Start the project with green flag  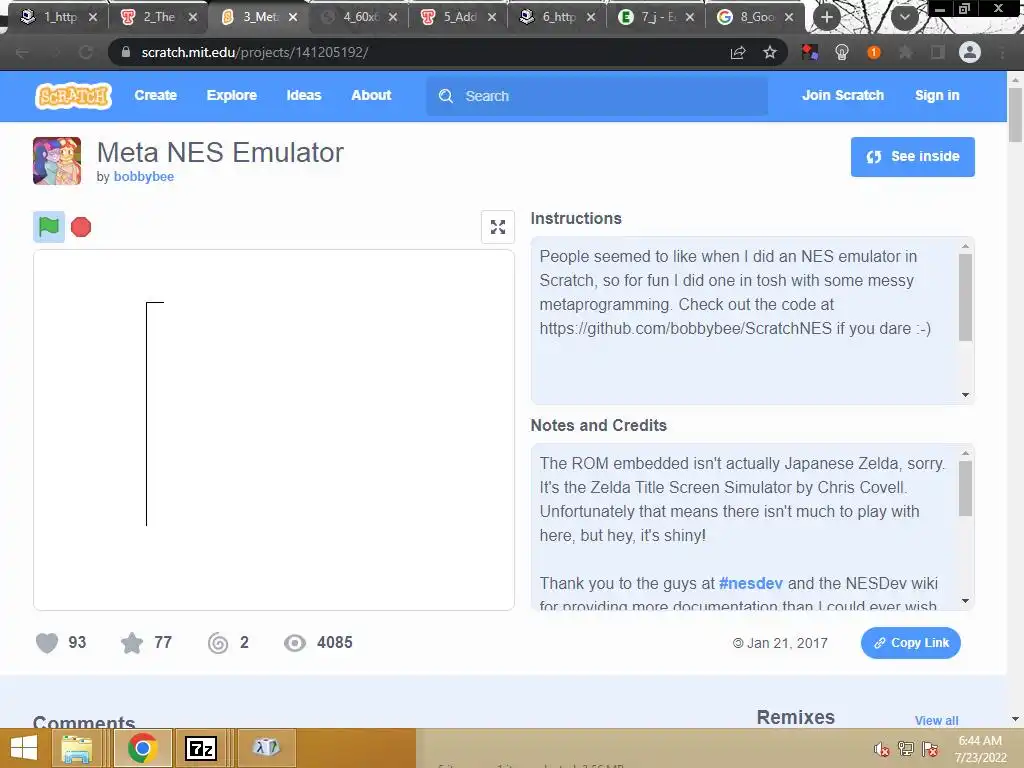[x=49, y=227]
